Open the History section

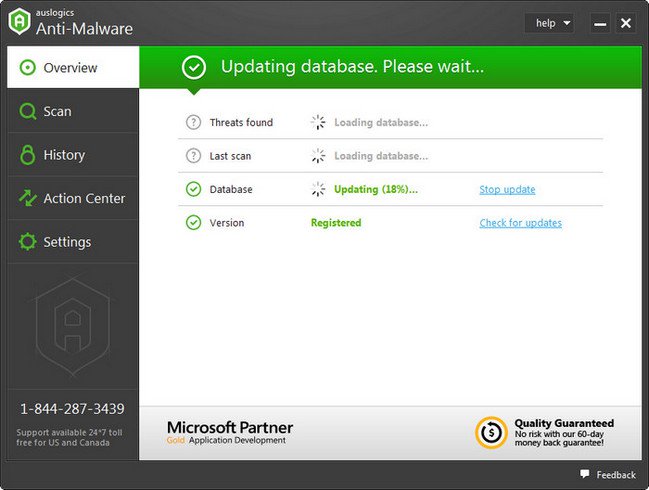click(x=73, y=154)
